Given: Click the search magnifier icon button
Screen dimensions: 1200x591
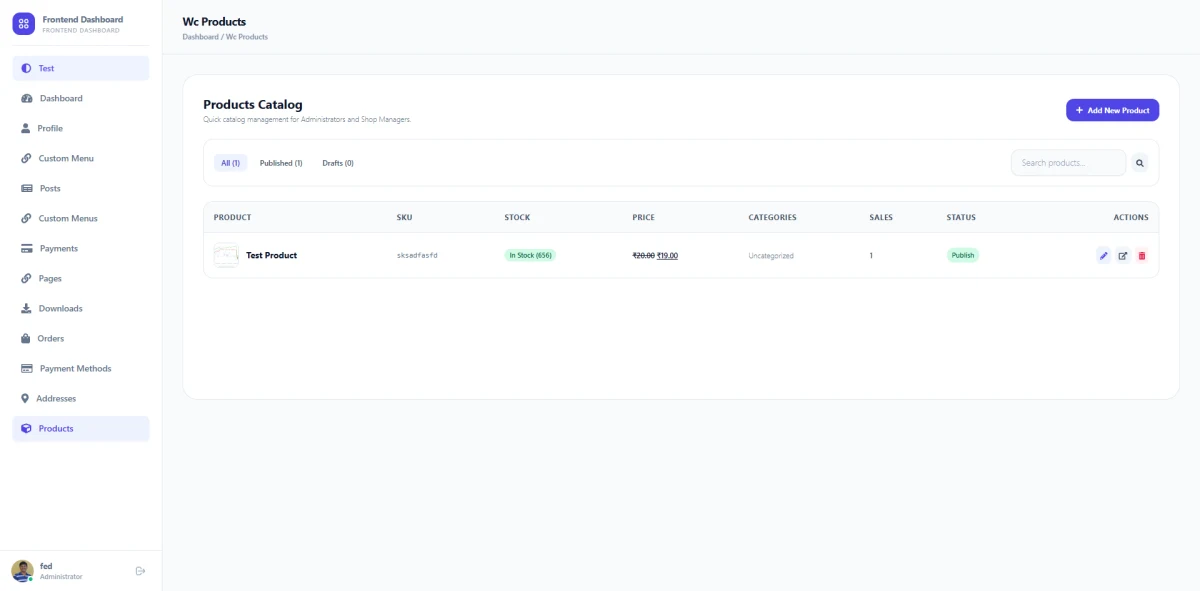Looking at the screenshot, I should coord(1140,163).
